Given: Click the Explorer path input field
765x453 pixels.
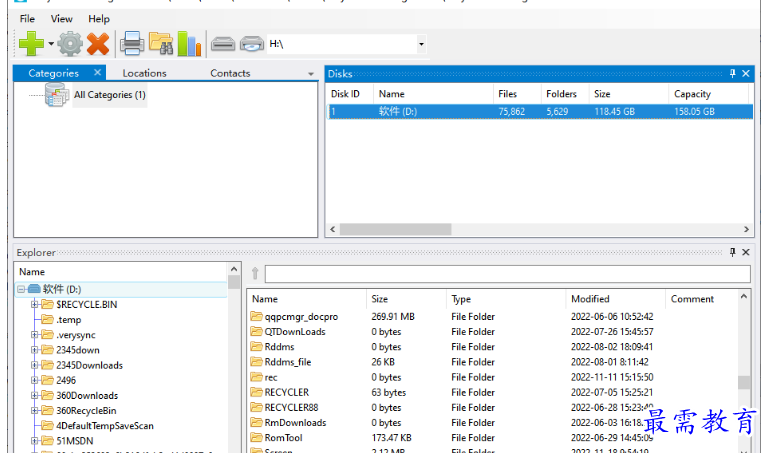Looking at the screenshot, I should pyautogui.click(x=507, y=274).
